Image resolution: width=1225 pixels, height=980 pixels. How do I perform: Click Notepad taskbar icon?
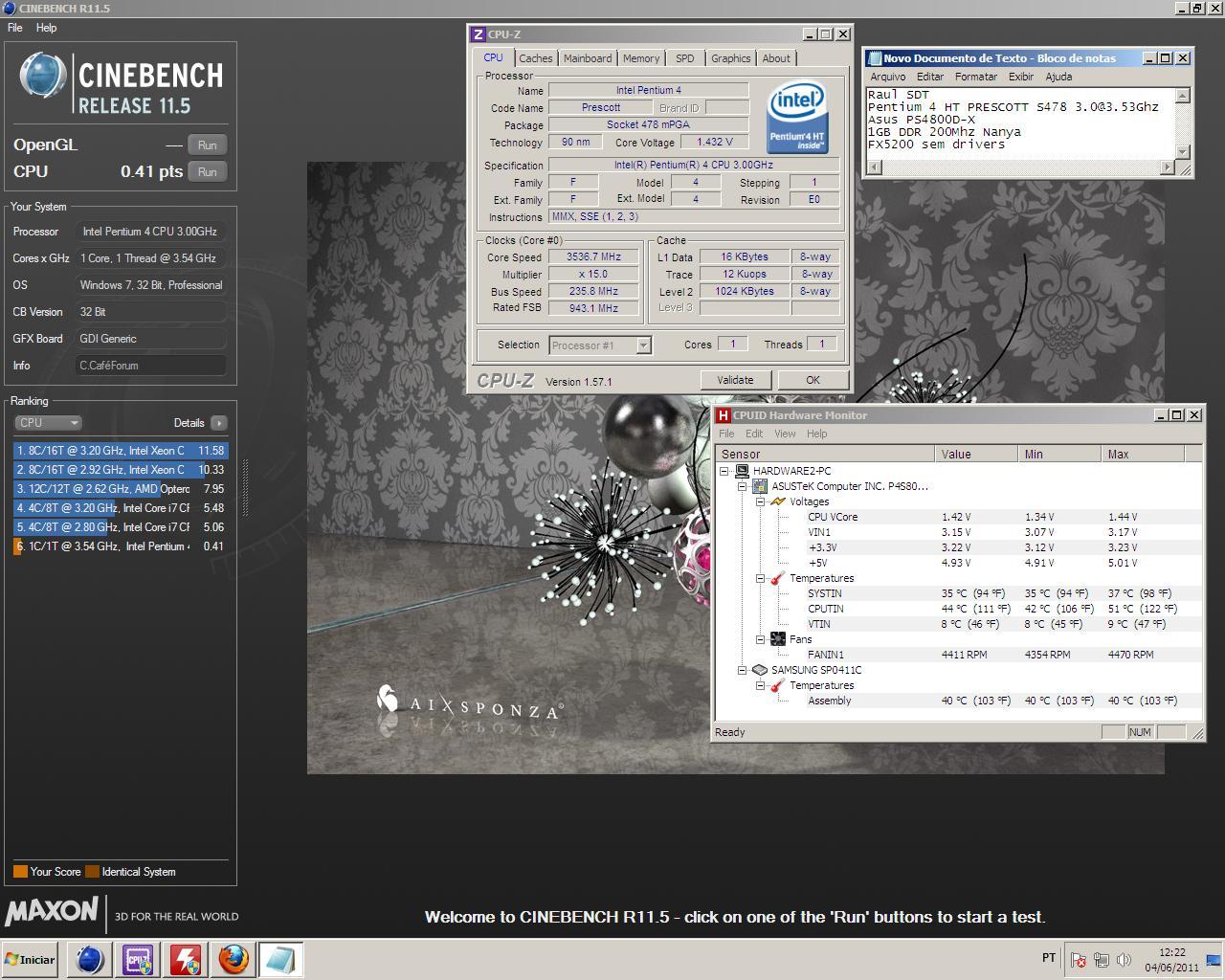280,959
